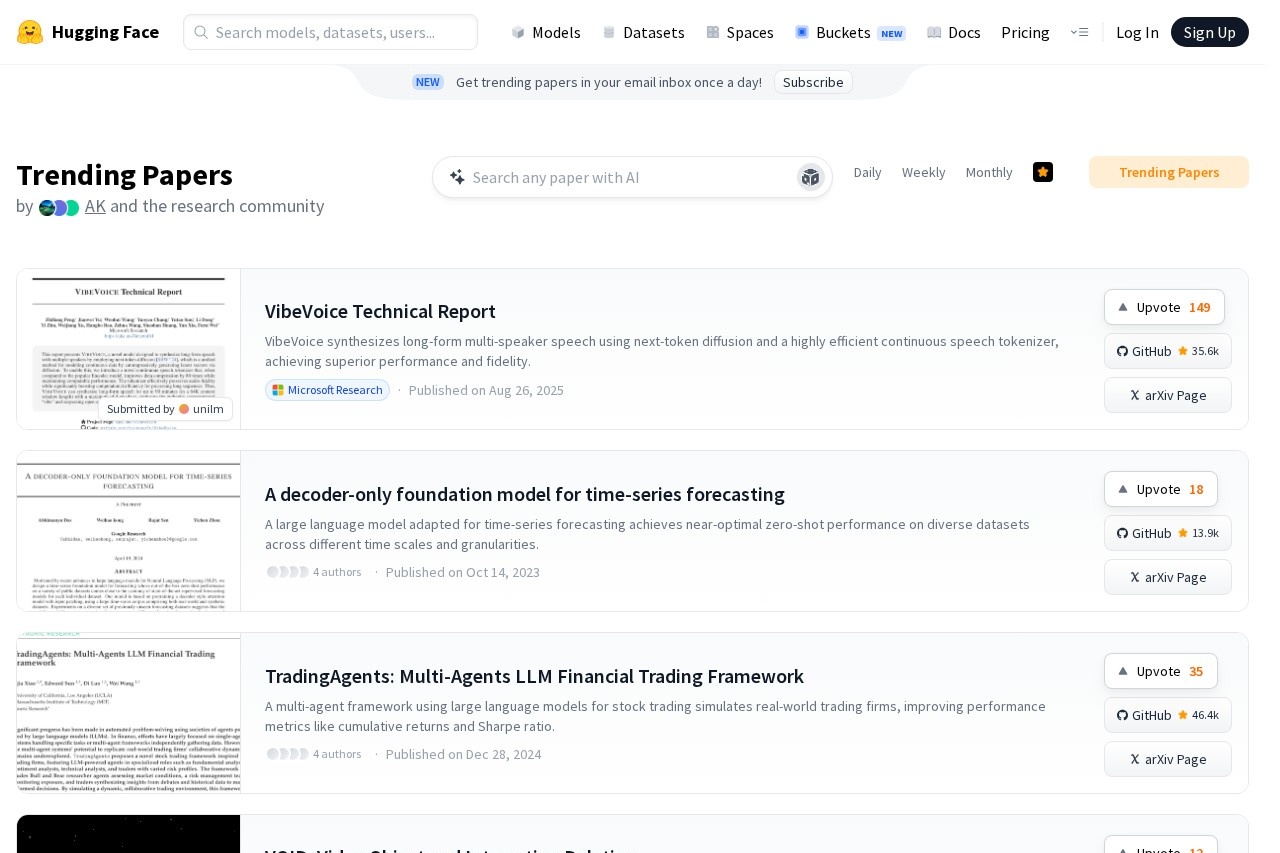
Task: Open the VibeVoice GitHub repo 35.6k
Action: (x=1168, y=351)
